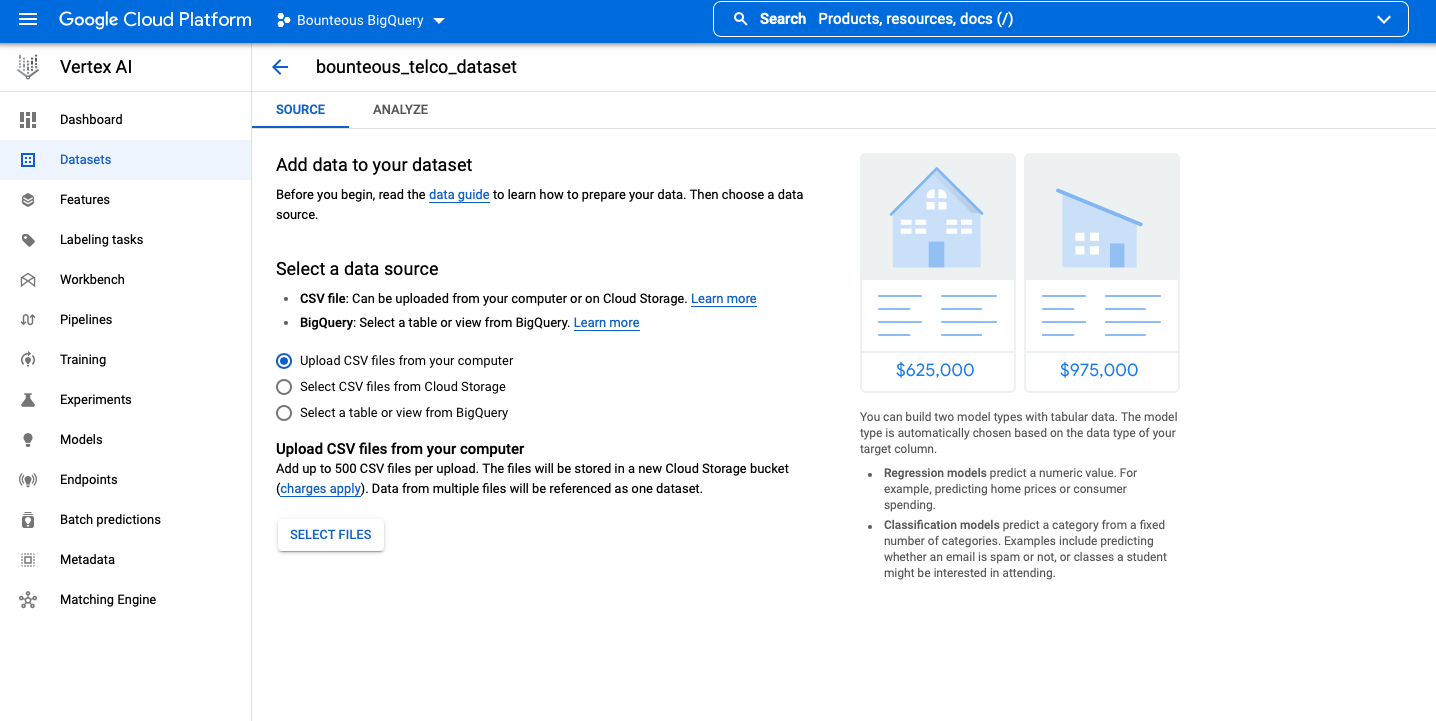Click the Endpoints broadcast icon
Image resolution: width=1436 pixels, height=721 pixels.
(28, 480)
